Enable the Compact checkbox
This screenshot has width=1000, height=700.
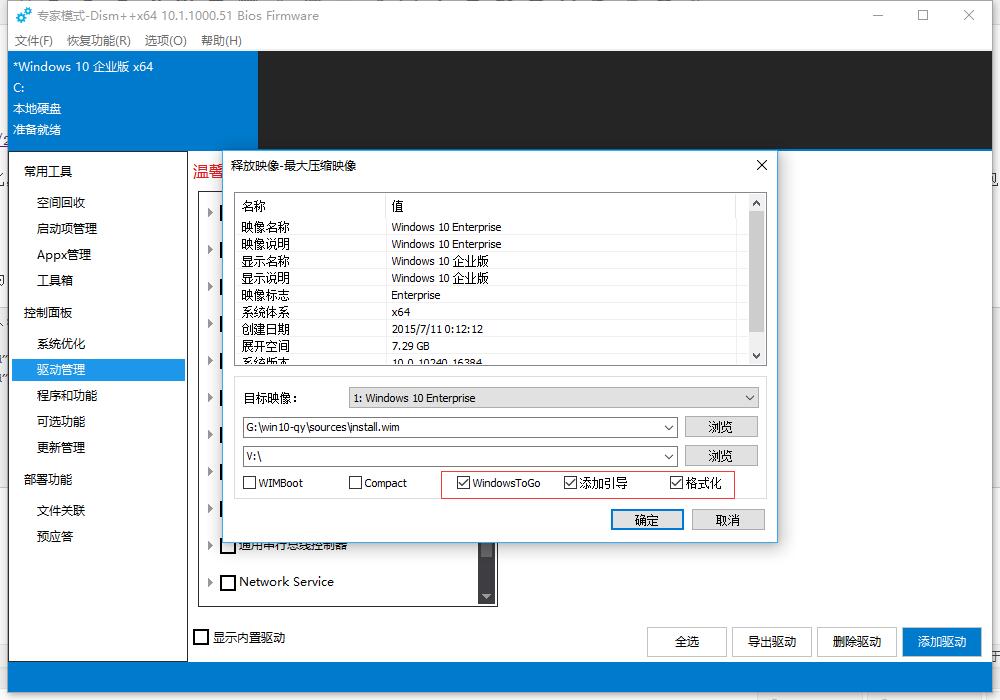[355, 483]
